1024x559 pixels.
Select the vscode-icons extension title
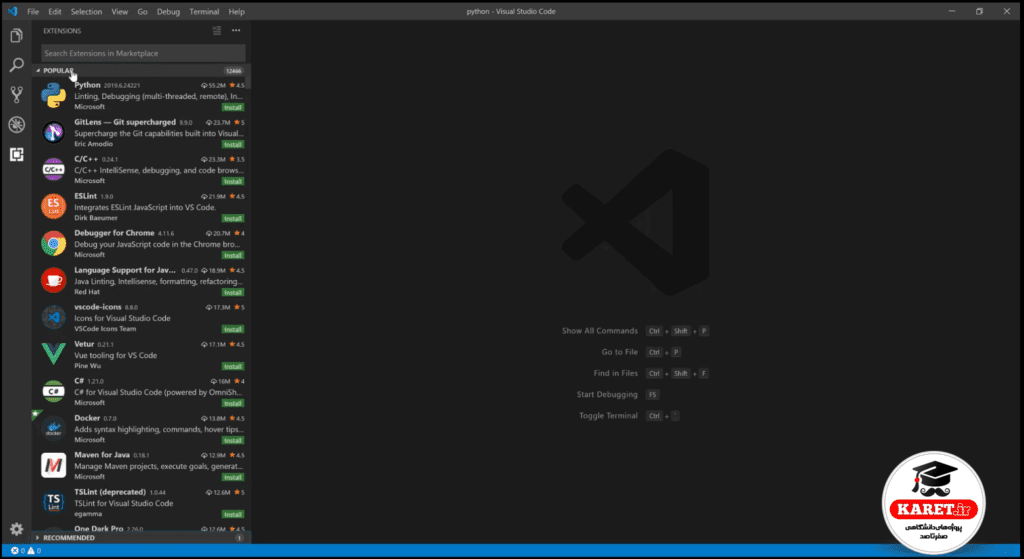(98, 307)
